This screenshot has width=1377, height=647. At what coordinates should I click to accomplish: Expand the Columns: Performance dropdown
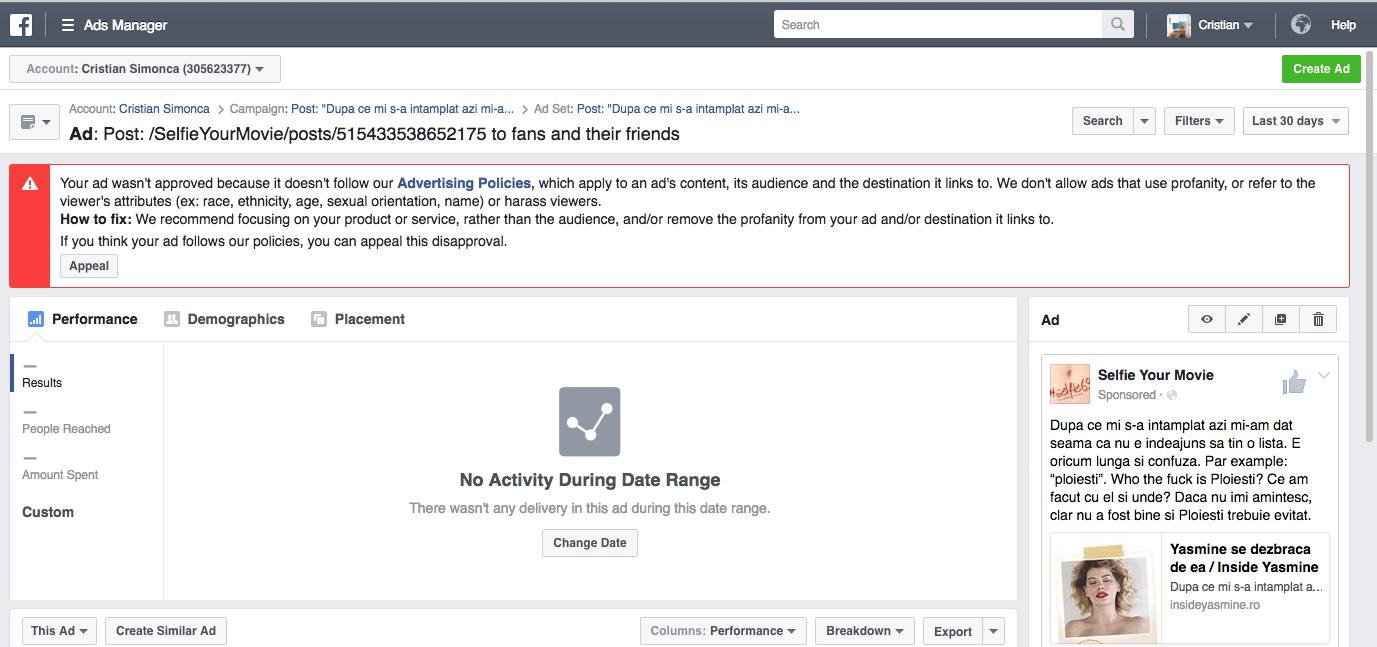pos(723,631)
